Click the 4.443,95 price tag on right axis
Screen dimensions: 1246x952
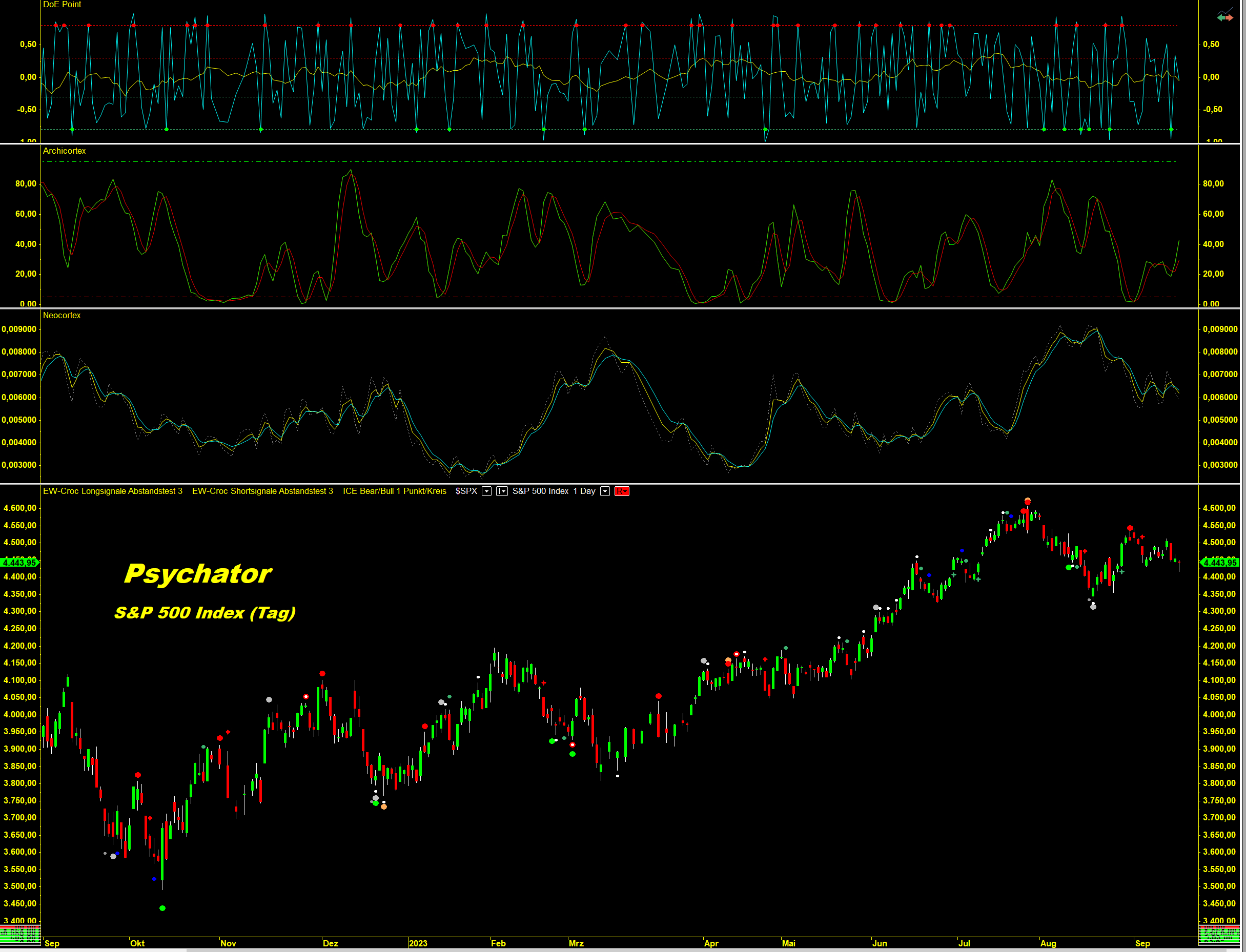[1219, 562]
